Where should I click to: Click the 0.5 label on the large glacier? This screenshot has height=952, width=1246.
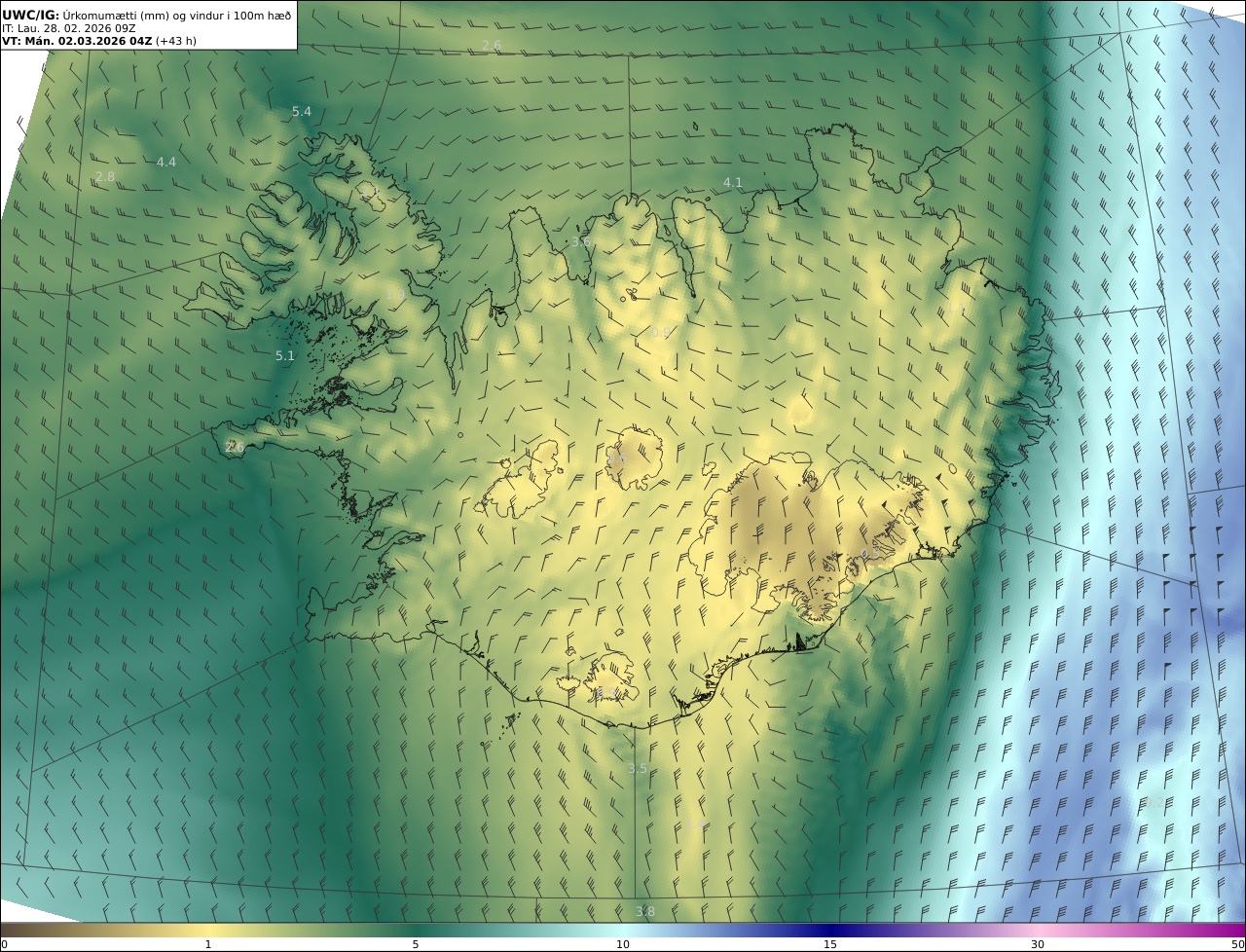coord(871,554)
